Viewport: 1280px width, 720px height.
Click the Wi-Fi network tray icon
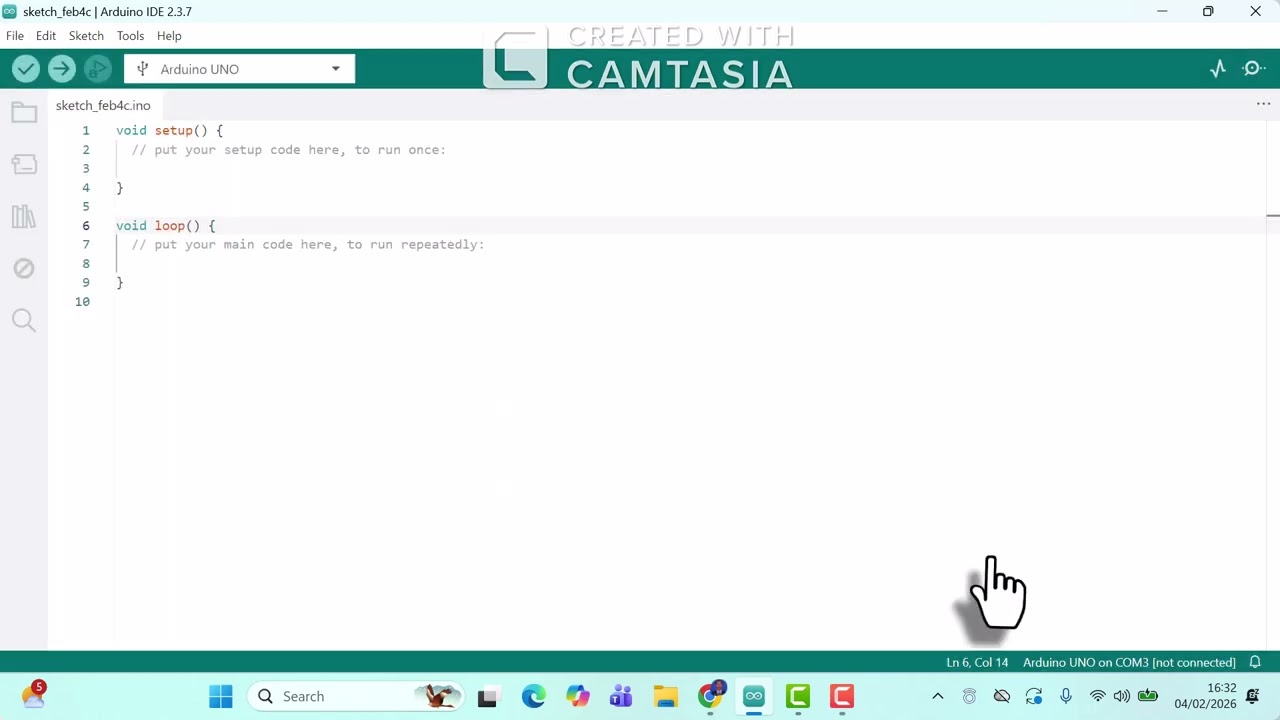[x=1097, y=696]
